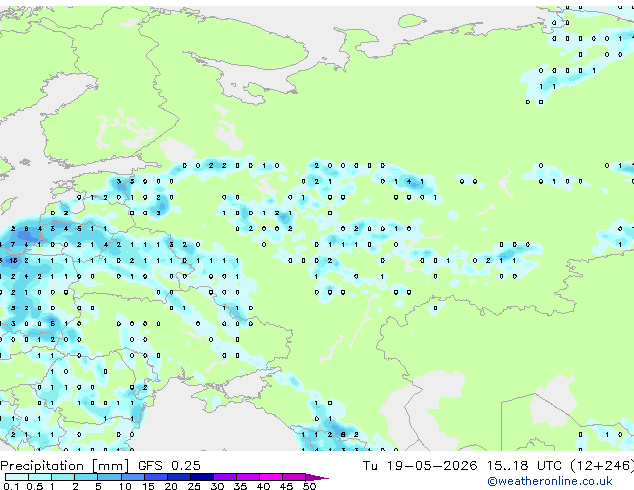Click the legend label '35'
Viewport: 634px width, 490px height.
pos(240,486)
